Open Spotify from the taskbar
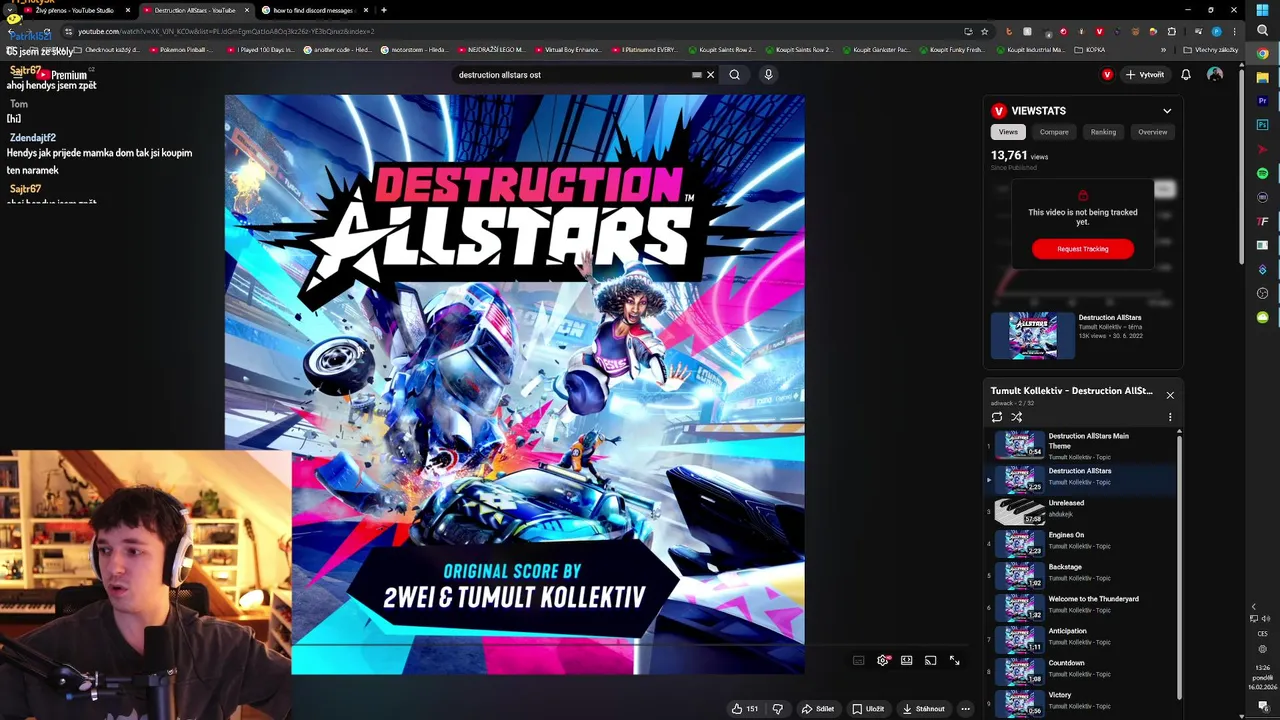 (x=1262, y=173)
